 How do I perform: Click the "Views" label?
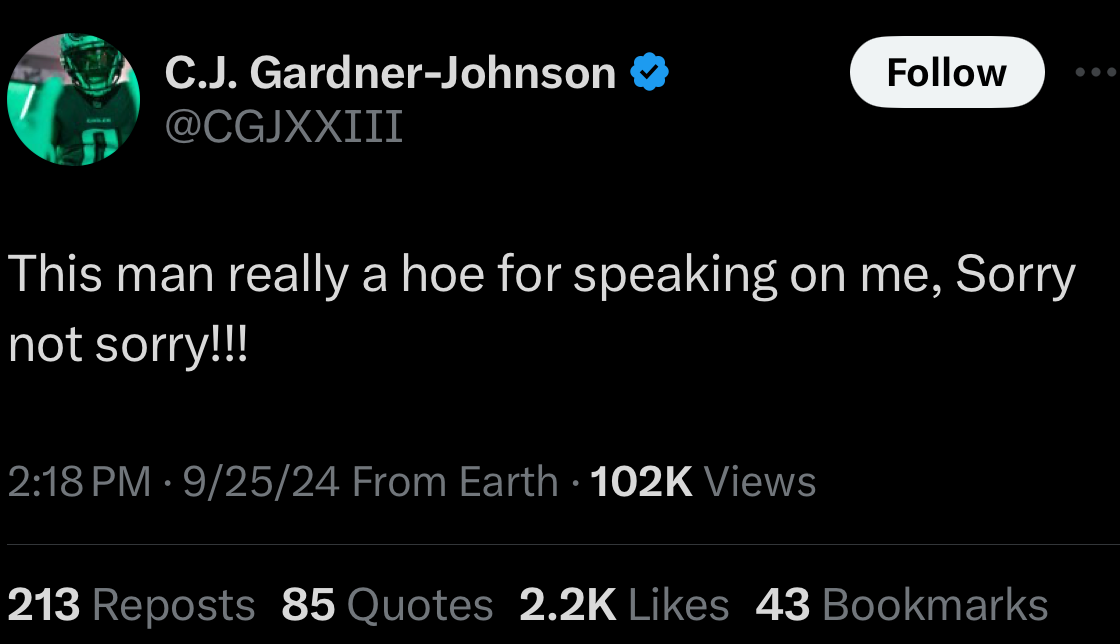pyautogui.click(x=760, y=482)
